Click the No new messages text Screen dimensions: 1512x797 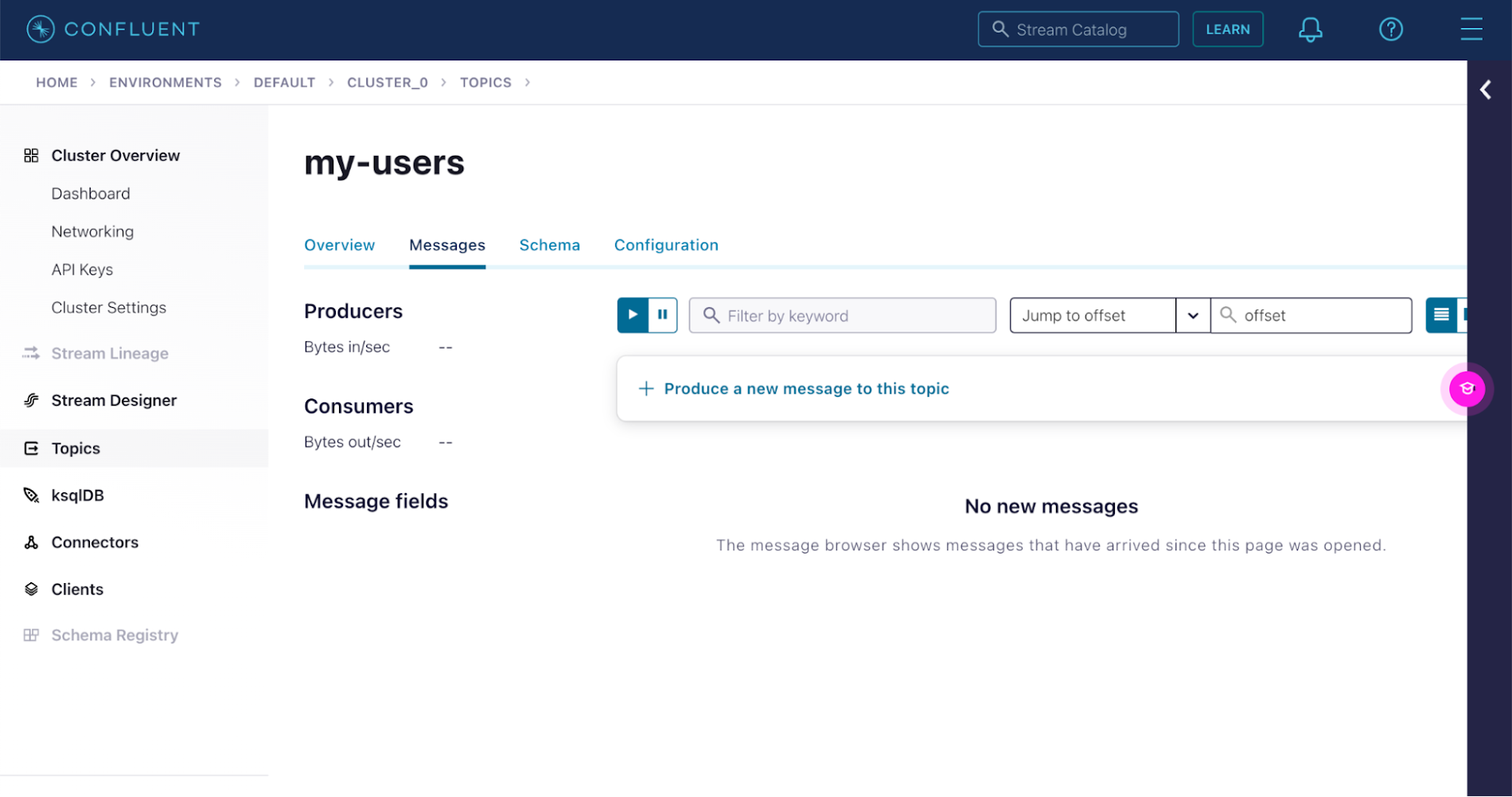pos(1050,507)
